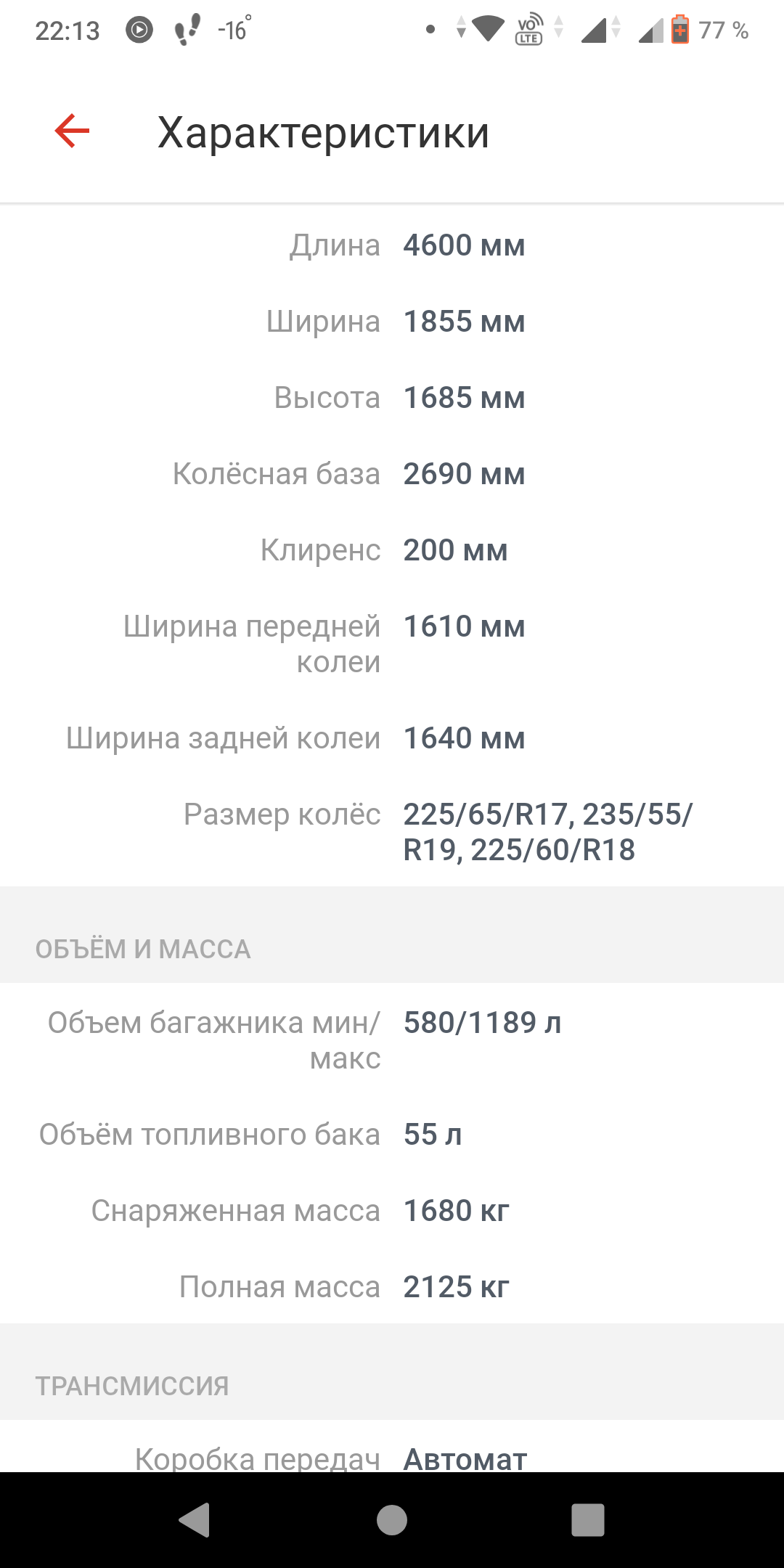Screen dimensions: 784x1568
Task: Select the Длина 4600 мм row
Action: coord(392,245)
